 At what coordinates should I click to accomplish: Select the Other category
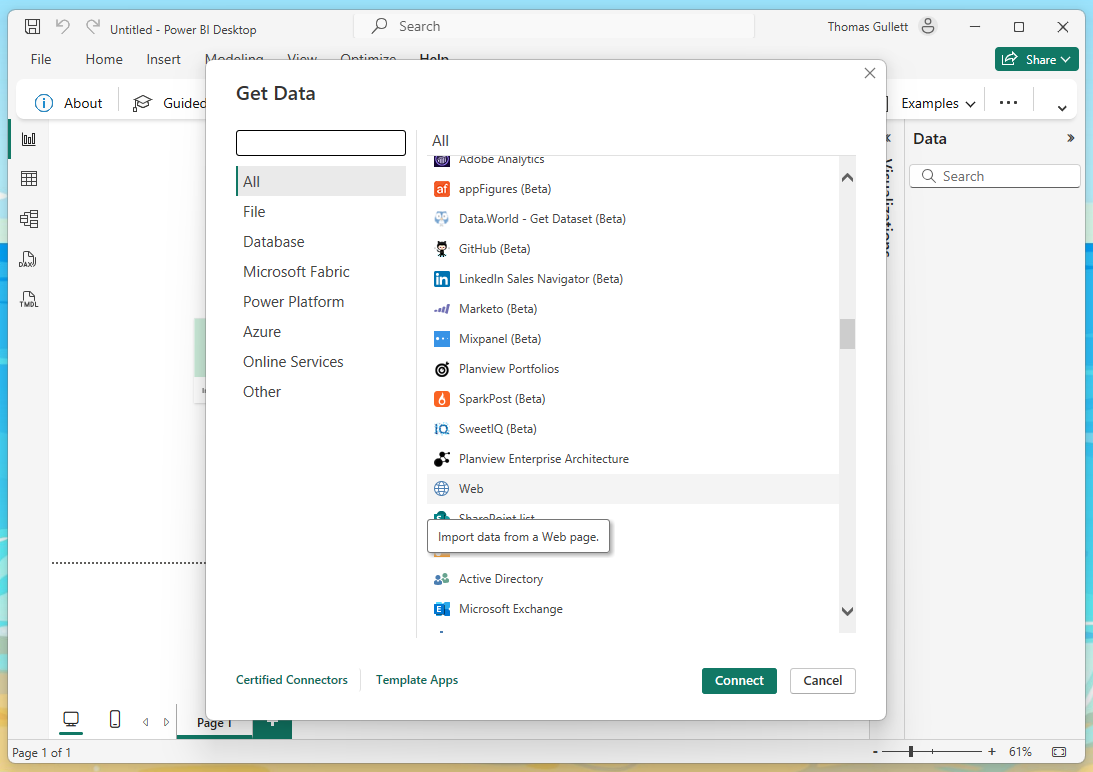tap(321, 391)
